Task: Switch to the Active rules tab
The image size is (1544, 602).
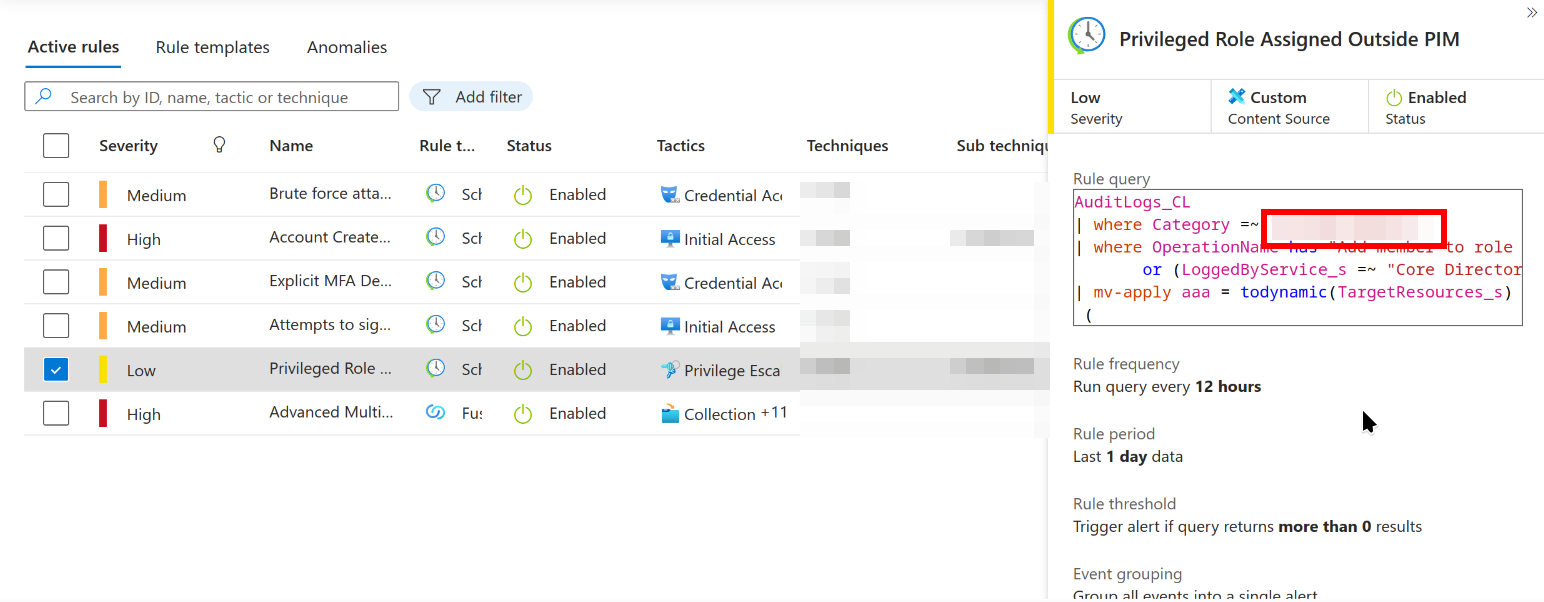Action: pos(73,47)
